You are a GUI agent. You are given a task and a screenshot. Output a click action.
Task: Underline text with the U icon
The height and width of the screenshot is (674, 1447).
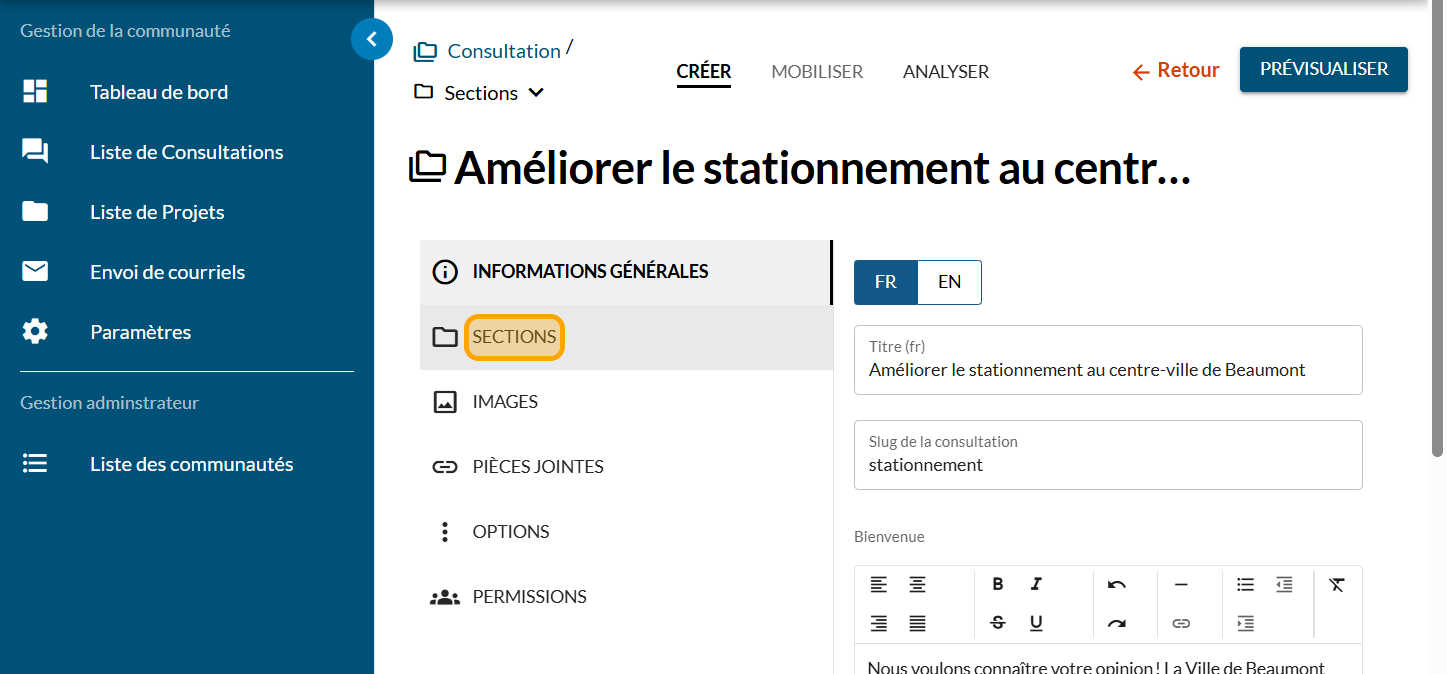(1036, 623)
